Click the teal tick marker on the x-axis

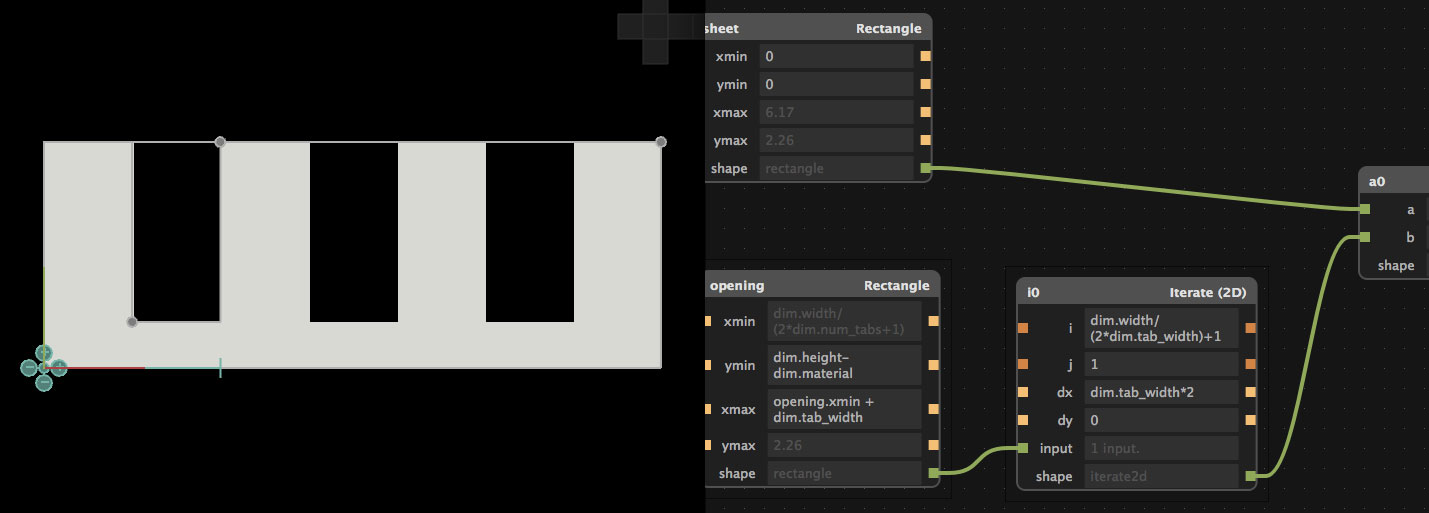click(x=220, y=367)
